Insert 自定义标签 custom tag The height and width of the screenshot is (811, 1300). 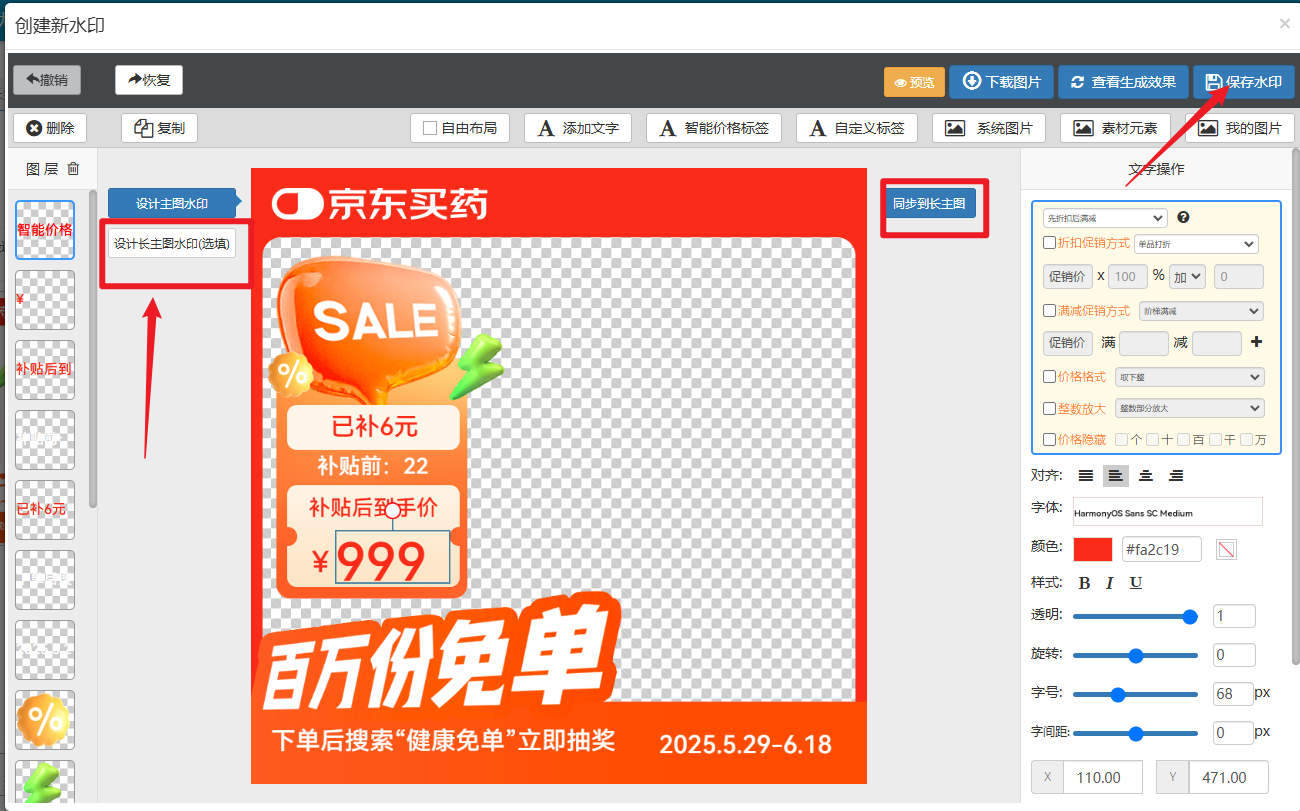point(858,128)
